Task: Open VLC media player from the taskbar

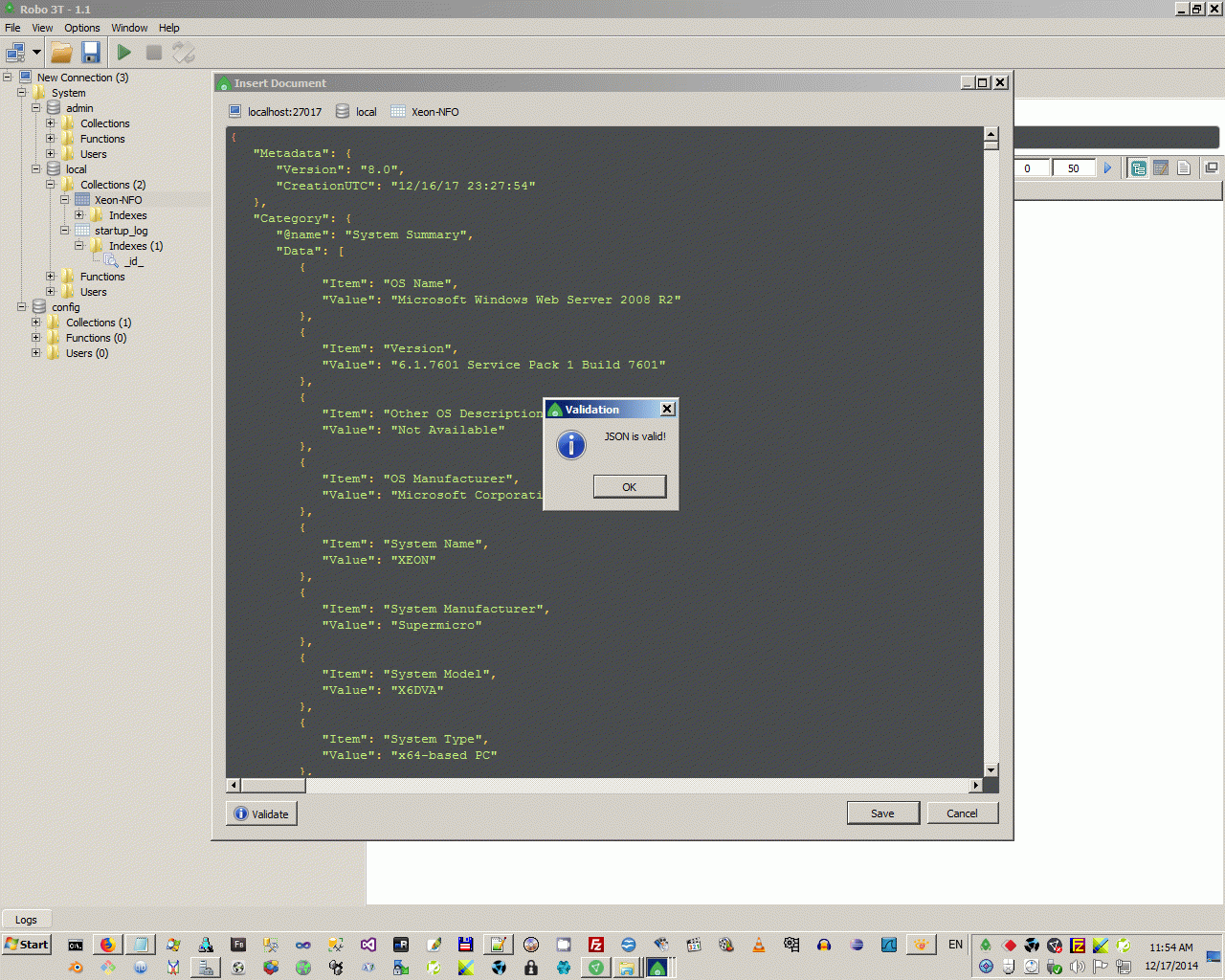Action: point(759,945)
